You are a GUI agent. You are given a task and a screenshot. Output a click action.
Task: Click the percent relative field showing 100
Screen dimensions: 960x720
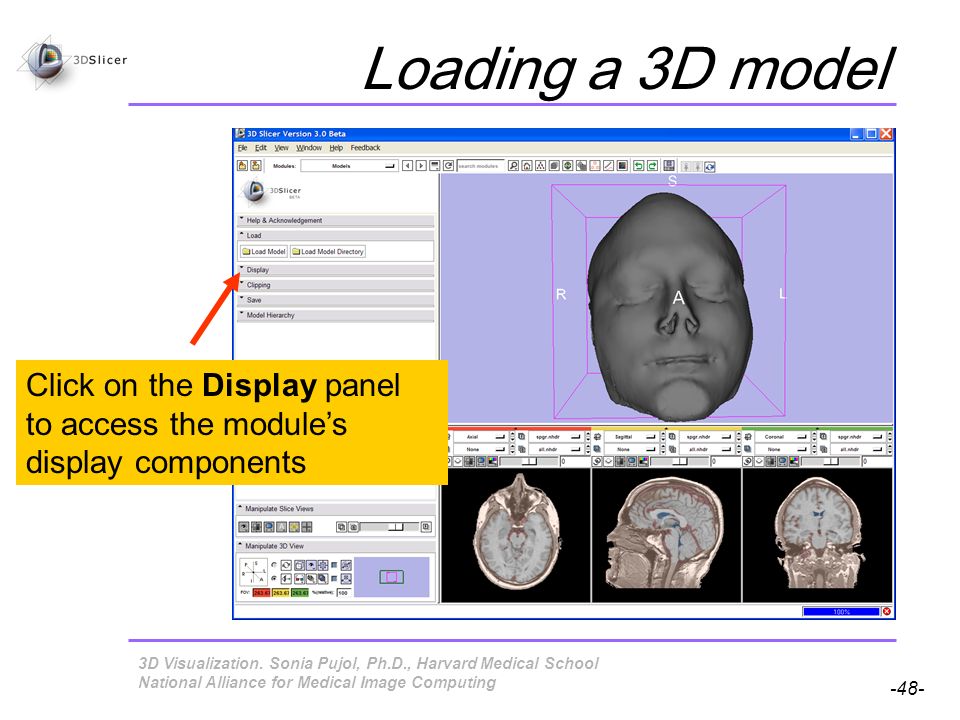[344, 593]
